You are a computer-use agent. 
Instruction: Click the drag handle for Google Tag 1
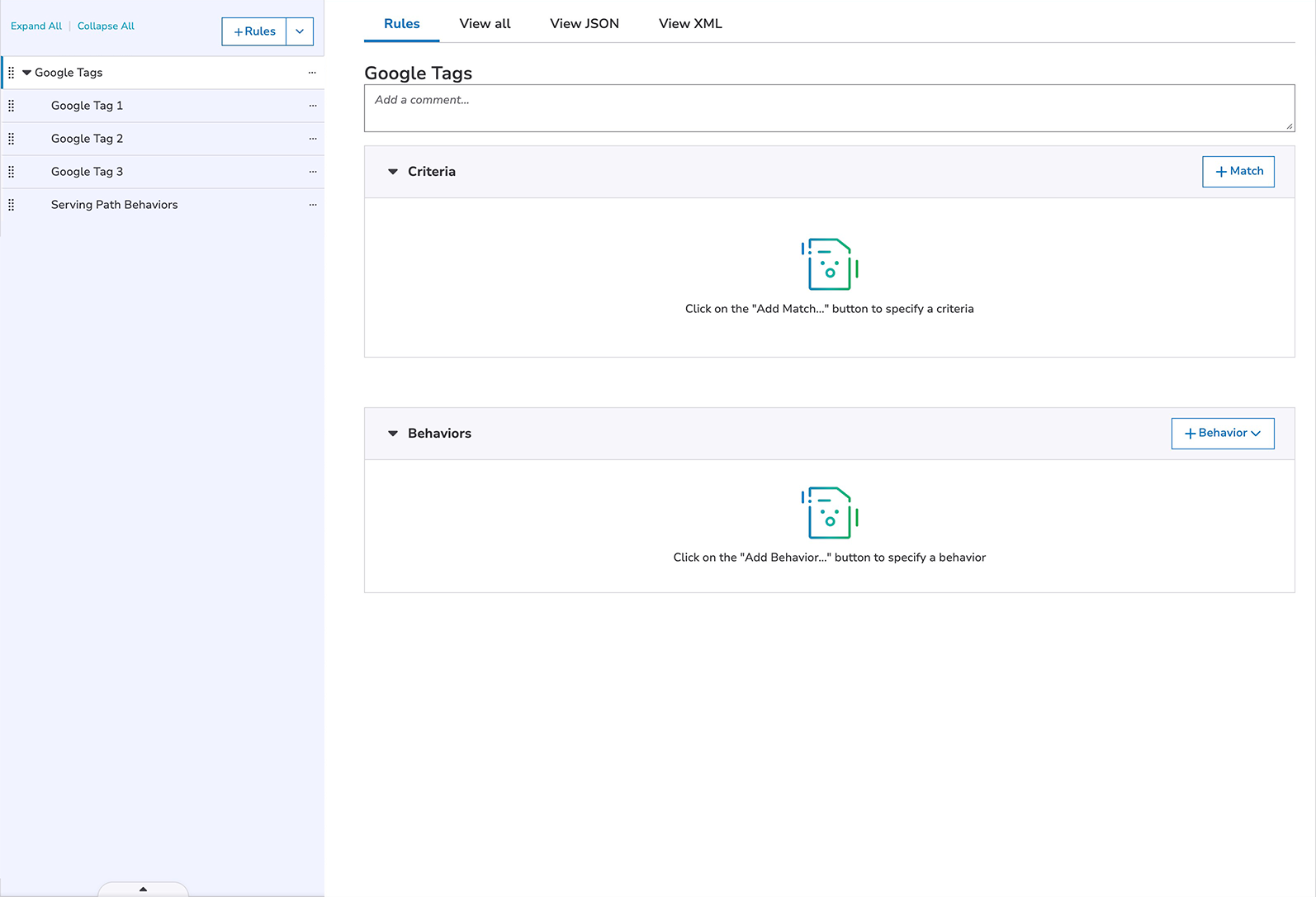pyautogui.click(x=12, y=106)
